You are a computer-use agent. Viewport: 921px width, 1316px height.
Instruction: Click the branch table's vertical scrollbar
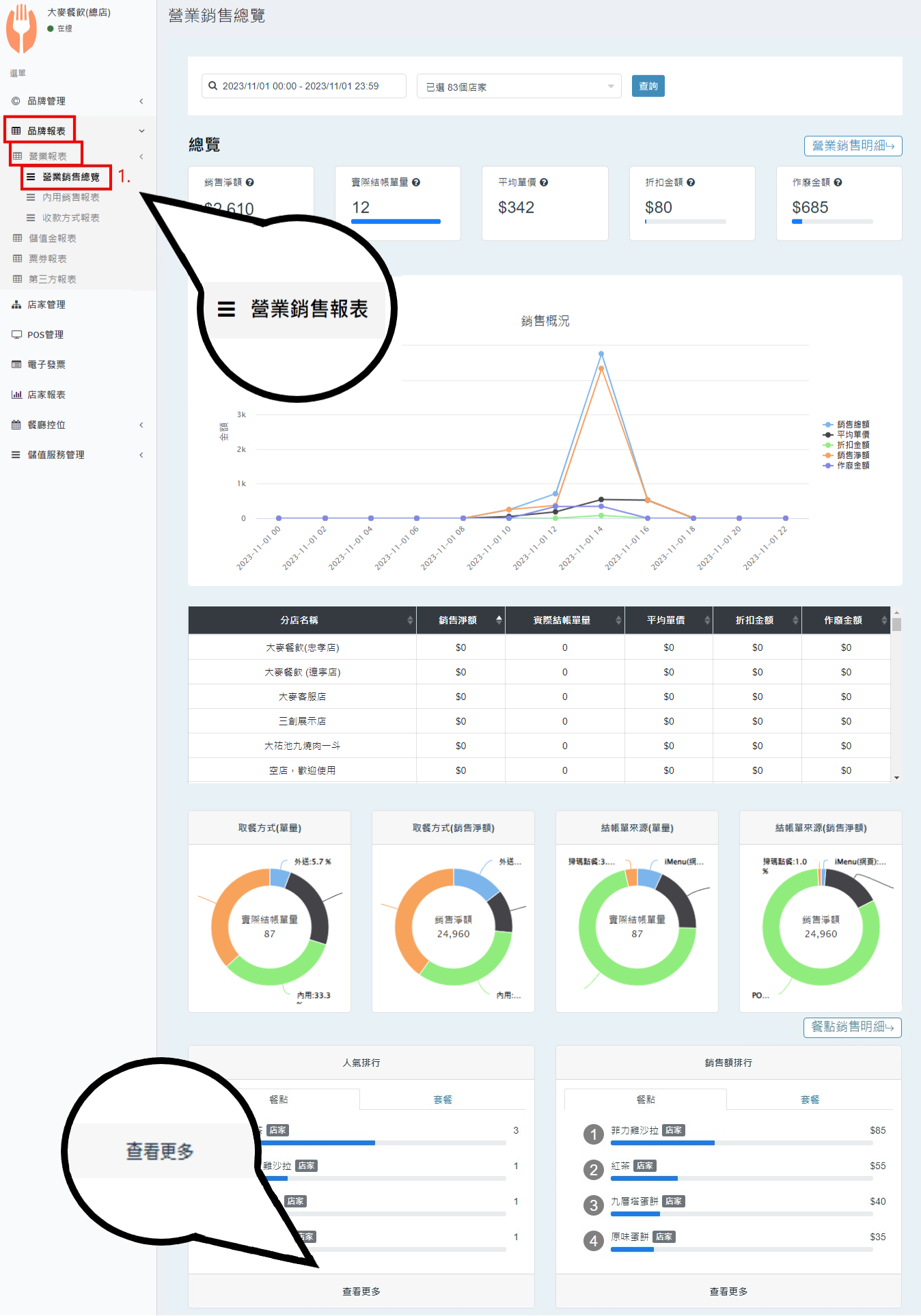point(896,693)
